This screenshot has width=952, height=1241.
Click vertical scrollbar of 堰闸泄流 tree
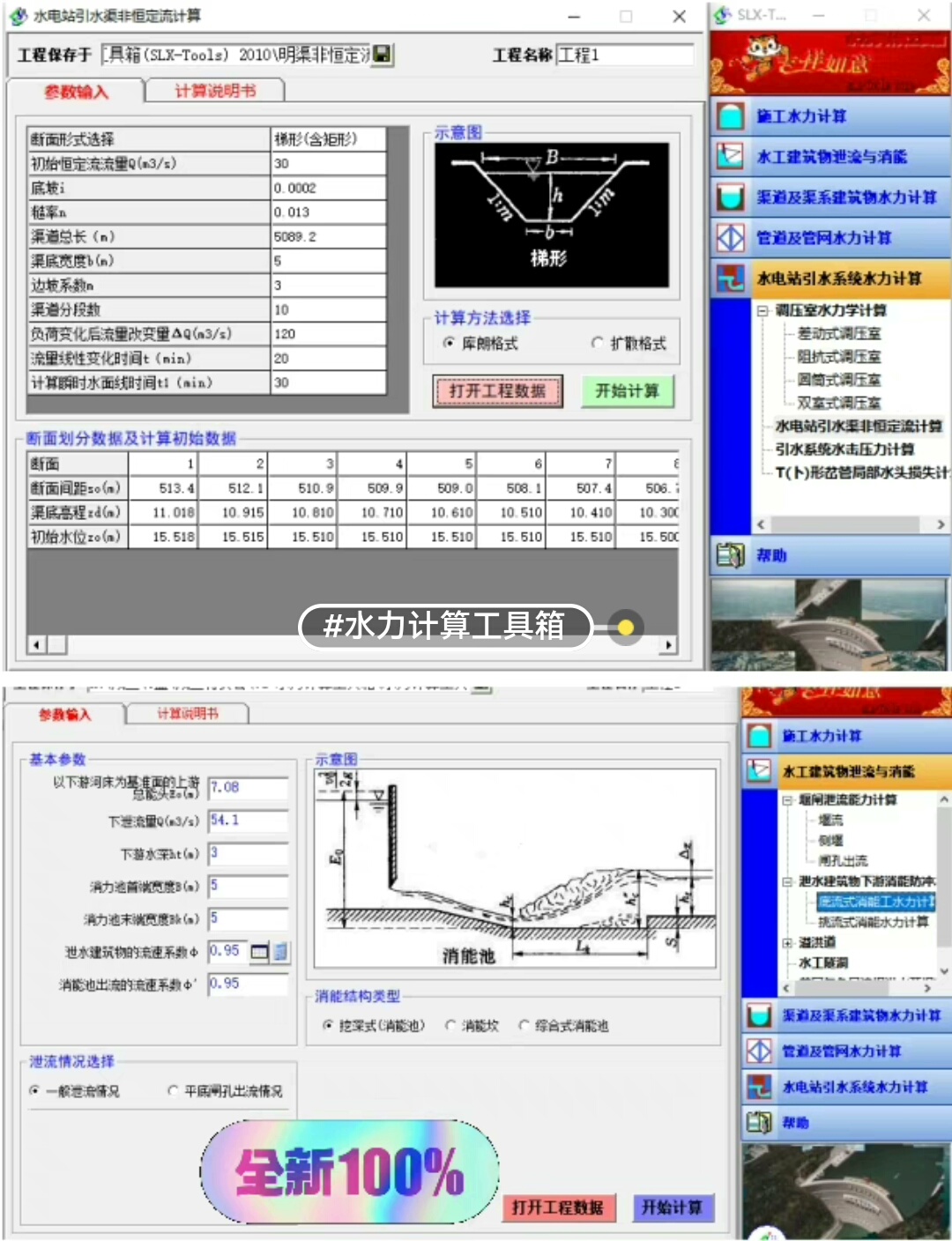click(x=944, y=885)
